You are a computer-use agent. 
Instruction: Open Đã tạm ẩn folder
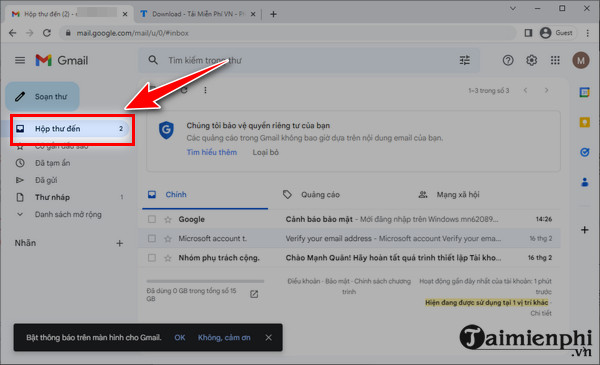click(x=52, y=163)
